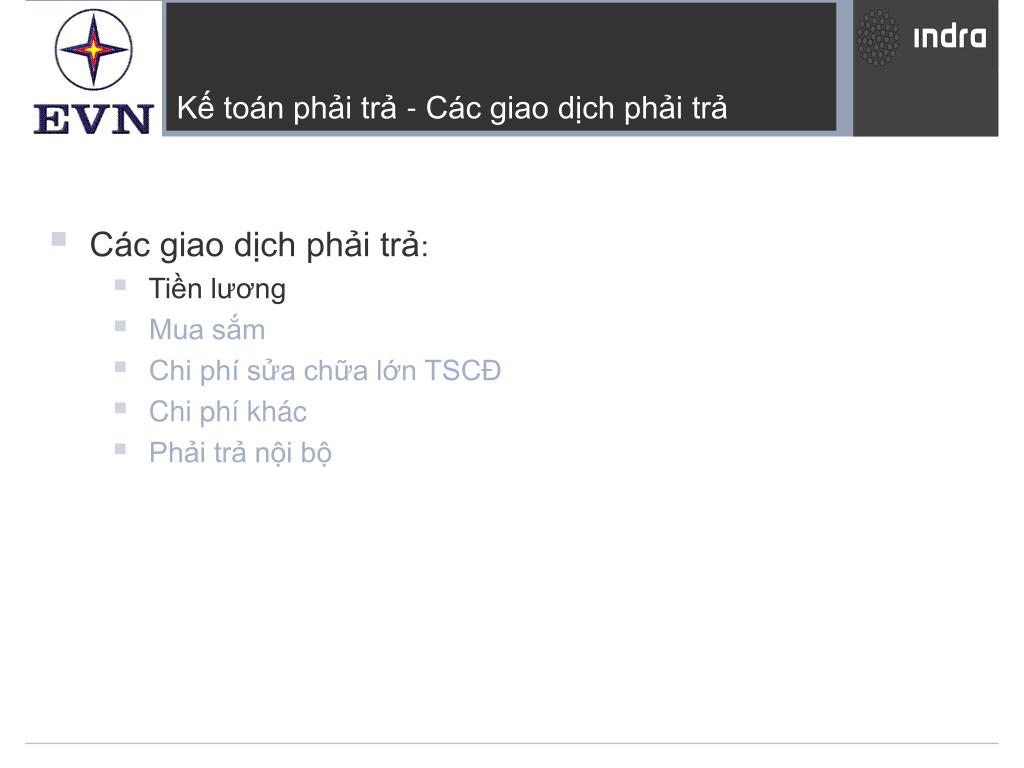The height and width of the screenshot is (768, 1024).
Task: Click the Indra dotted sphere icon
Action: (x=878, y=38)
